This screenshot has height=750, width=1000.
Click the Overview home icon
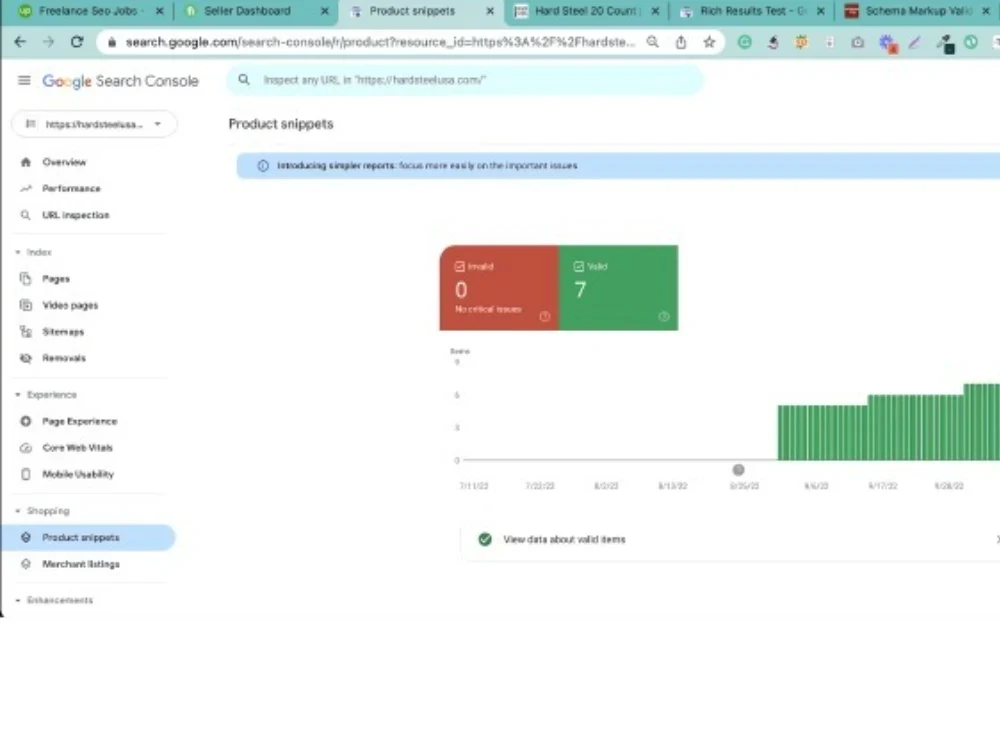pyautogui.click(x=26, y=162)
